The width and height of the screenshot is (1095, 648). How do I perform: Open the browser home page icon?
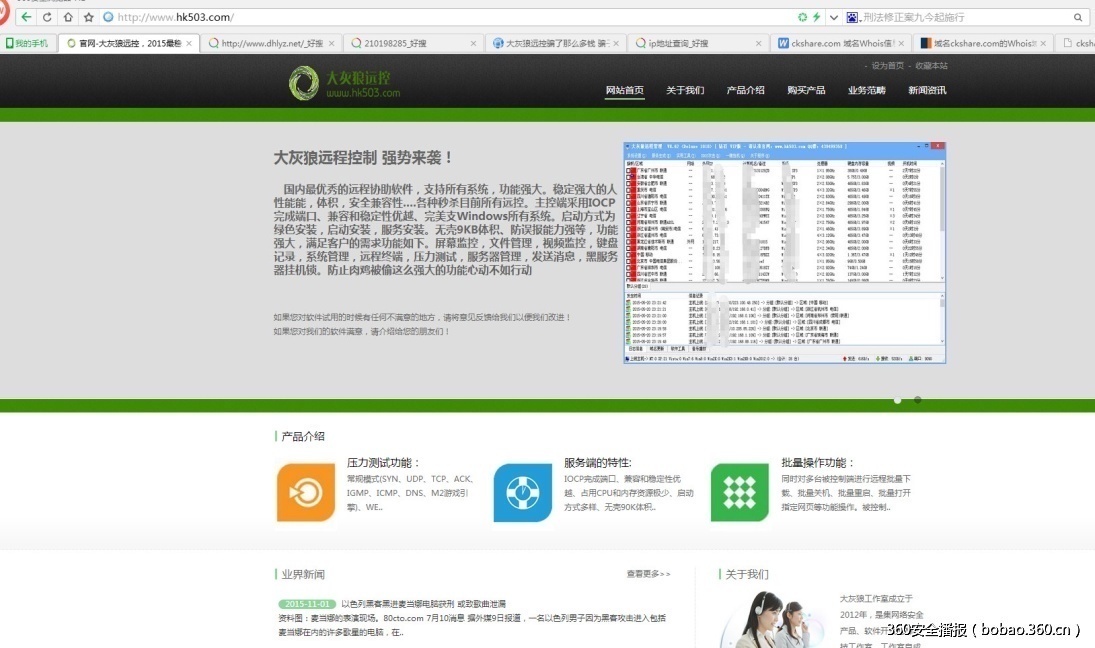click(x=67, y=17)
